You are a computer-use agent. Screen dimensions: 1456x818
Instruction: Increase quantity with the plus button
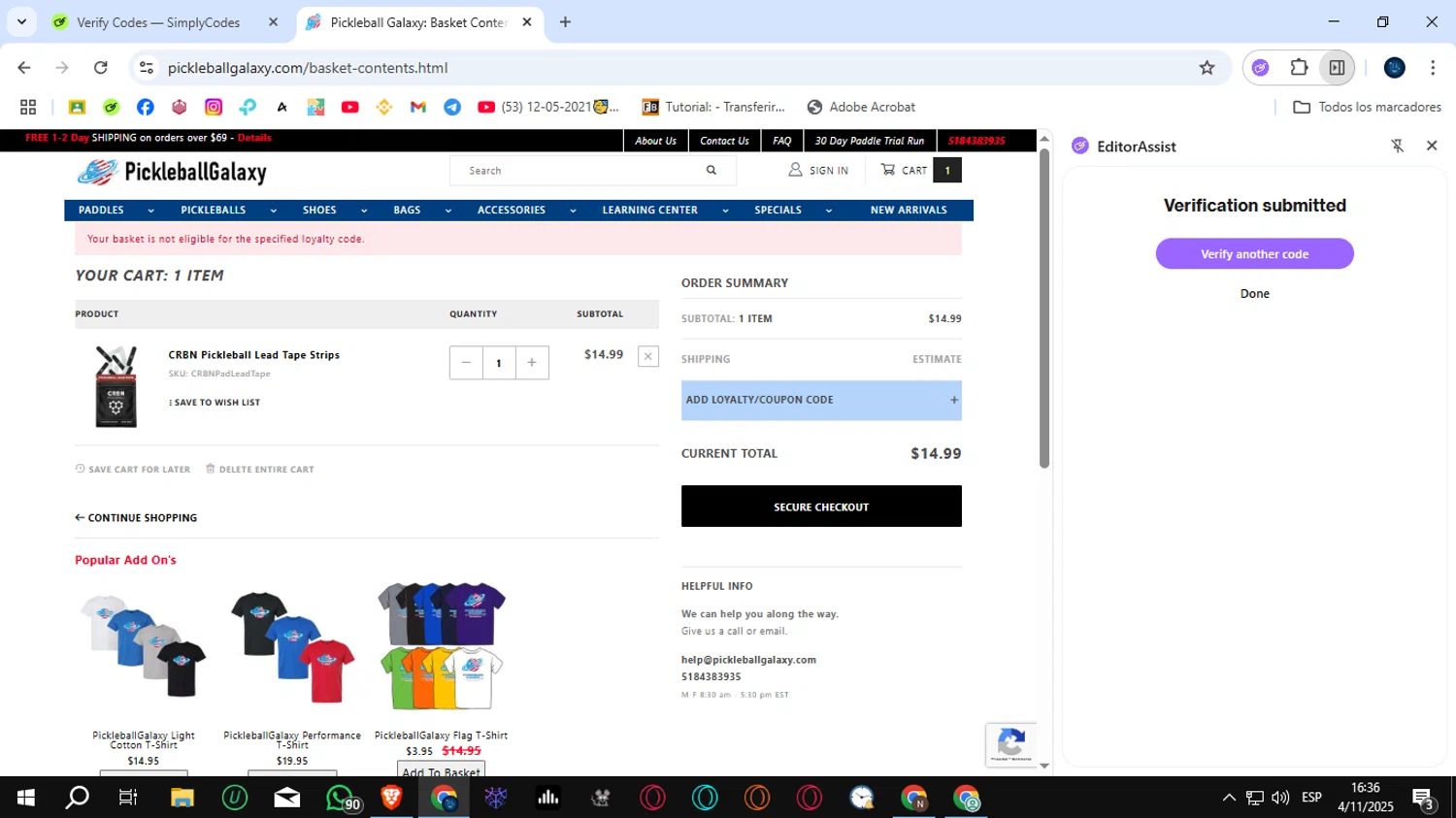pyautogui.click(x=532, y=363)
